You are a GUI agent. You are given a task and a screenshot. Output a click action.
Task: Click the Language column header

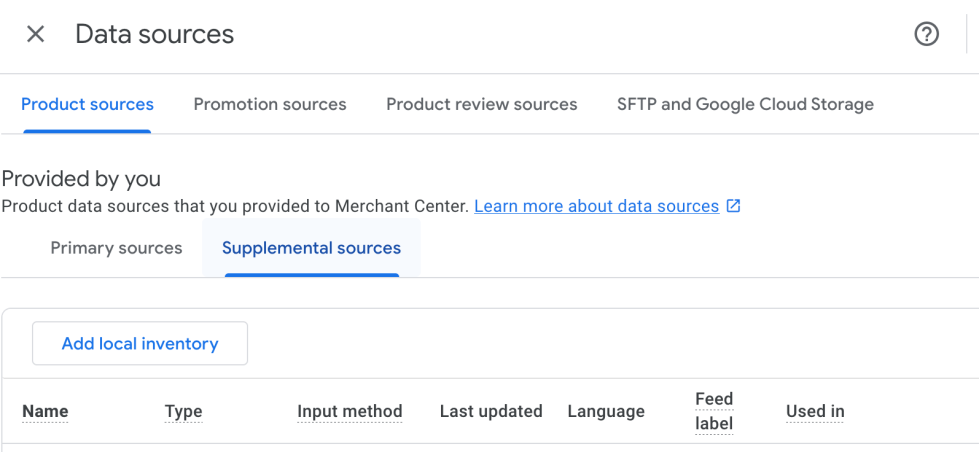(x=606, y=411)
